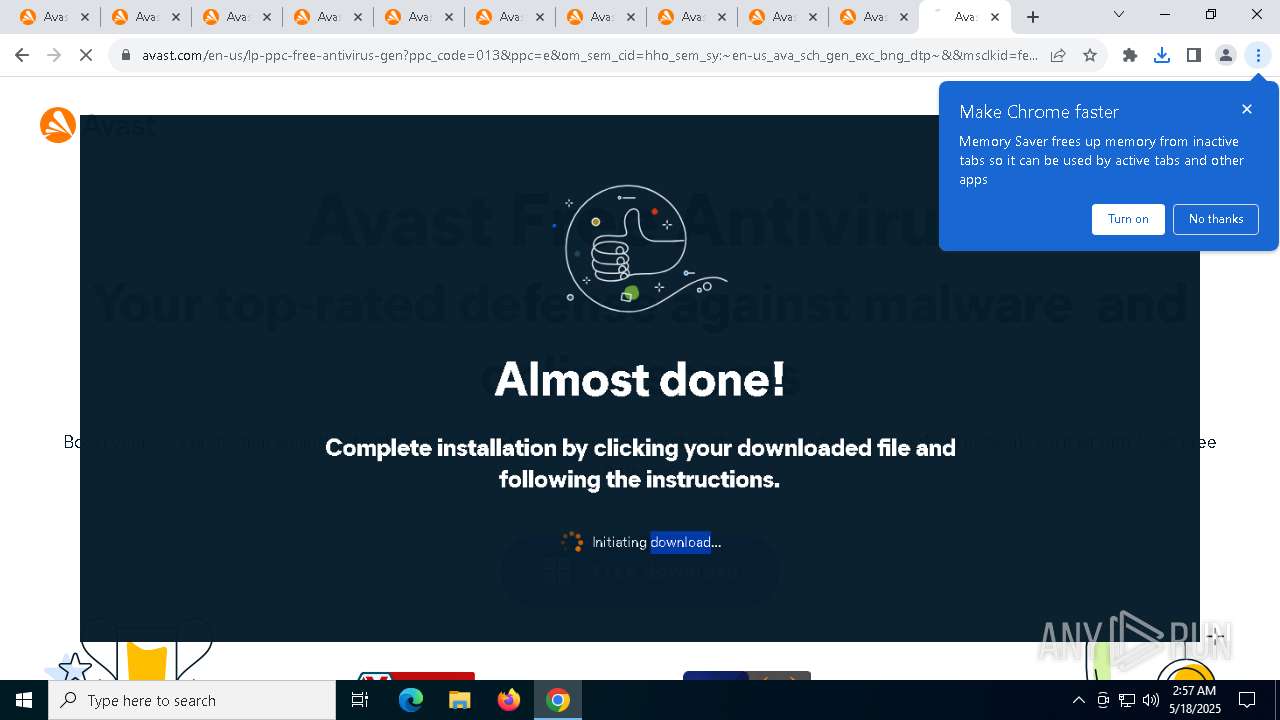Launch Microsoft Edge from taskbar
The width and height of the screenshot is (1280, 720).
[411, 700]
